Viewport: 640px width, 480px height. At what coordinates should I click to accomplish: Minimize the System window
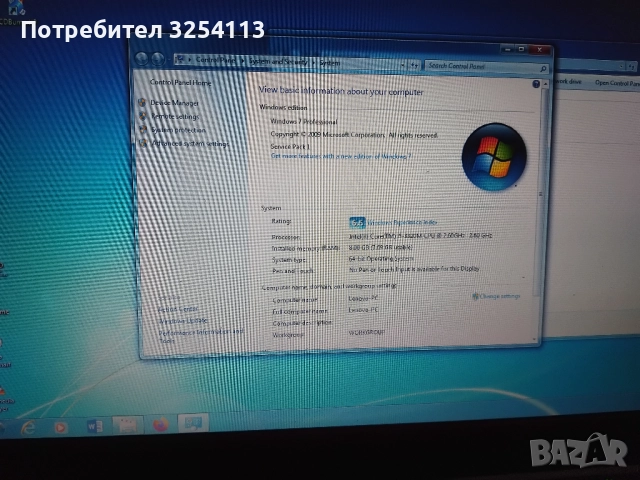click(x=507, y=49)
